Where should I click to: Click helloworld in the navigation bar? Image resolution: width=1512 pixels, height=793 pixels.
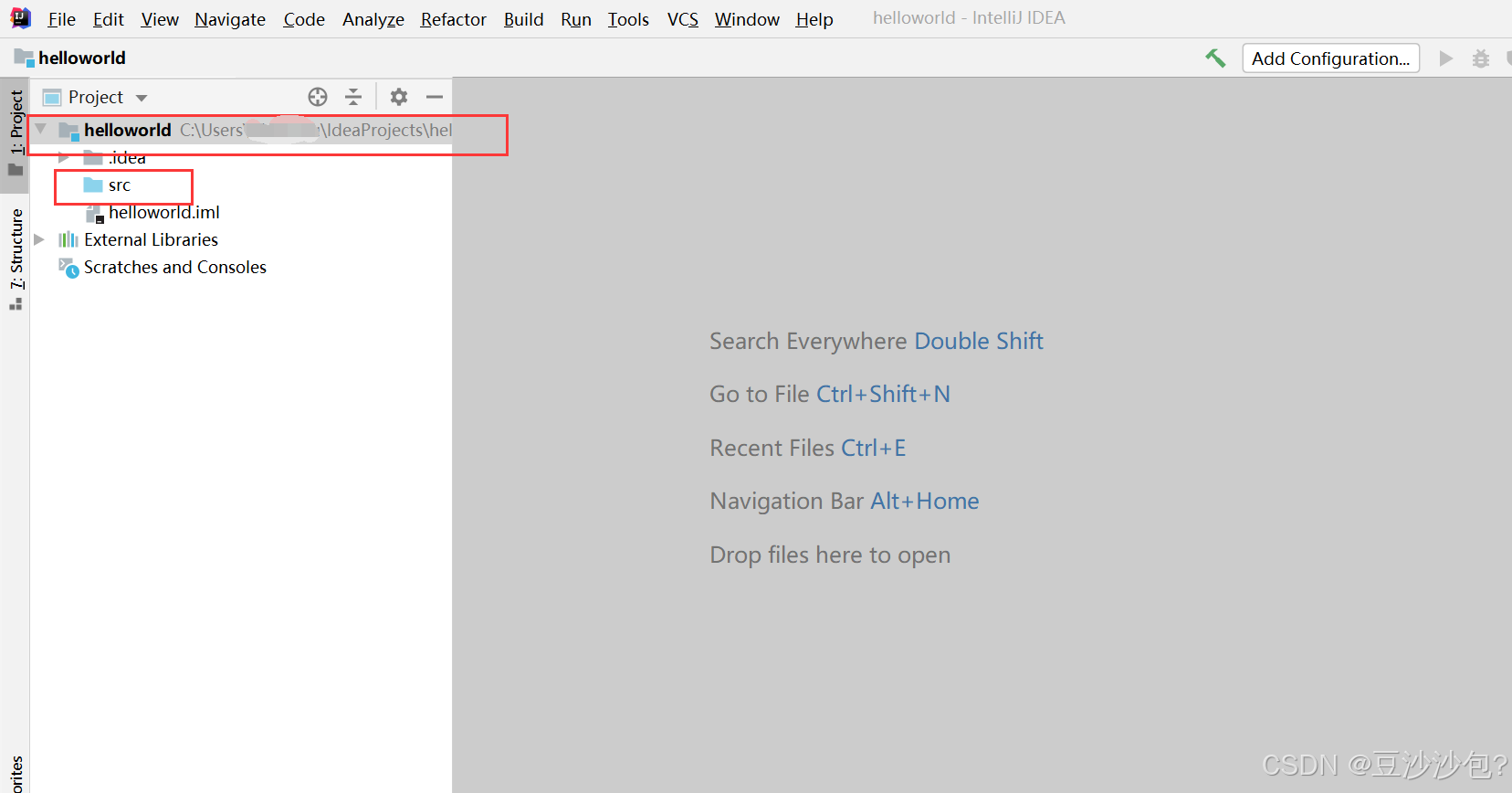point(70,58)
